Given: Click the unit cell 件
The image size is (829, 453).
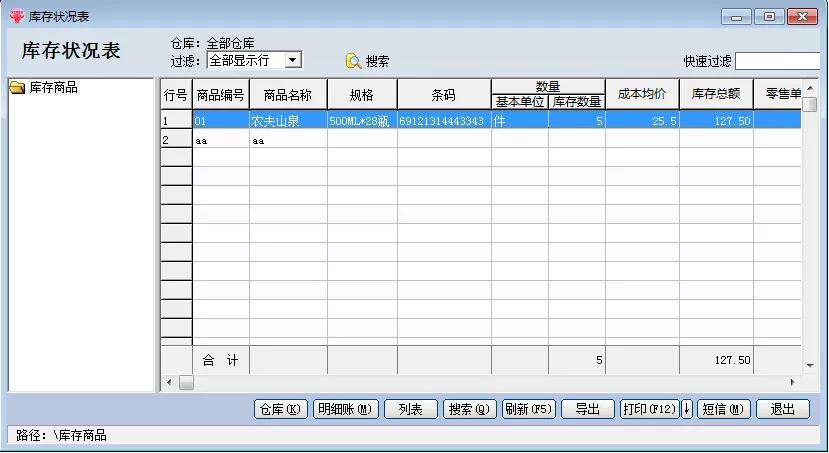Looking at the screenshot, I should [520, 121].
